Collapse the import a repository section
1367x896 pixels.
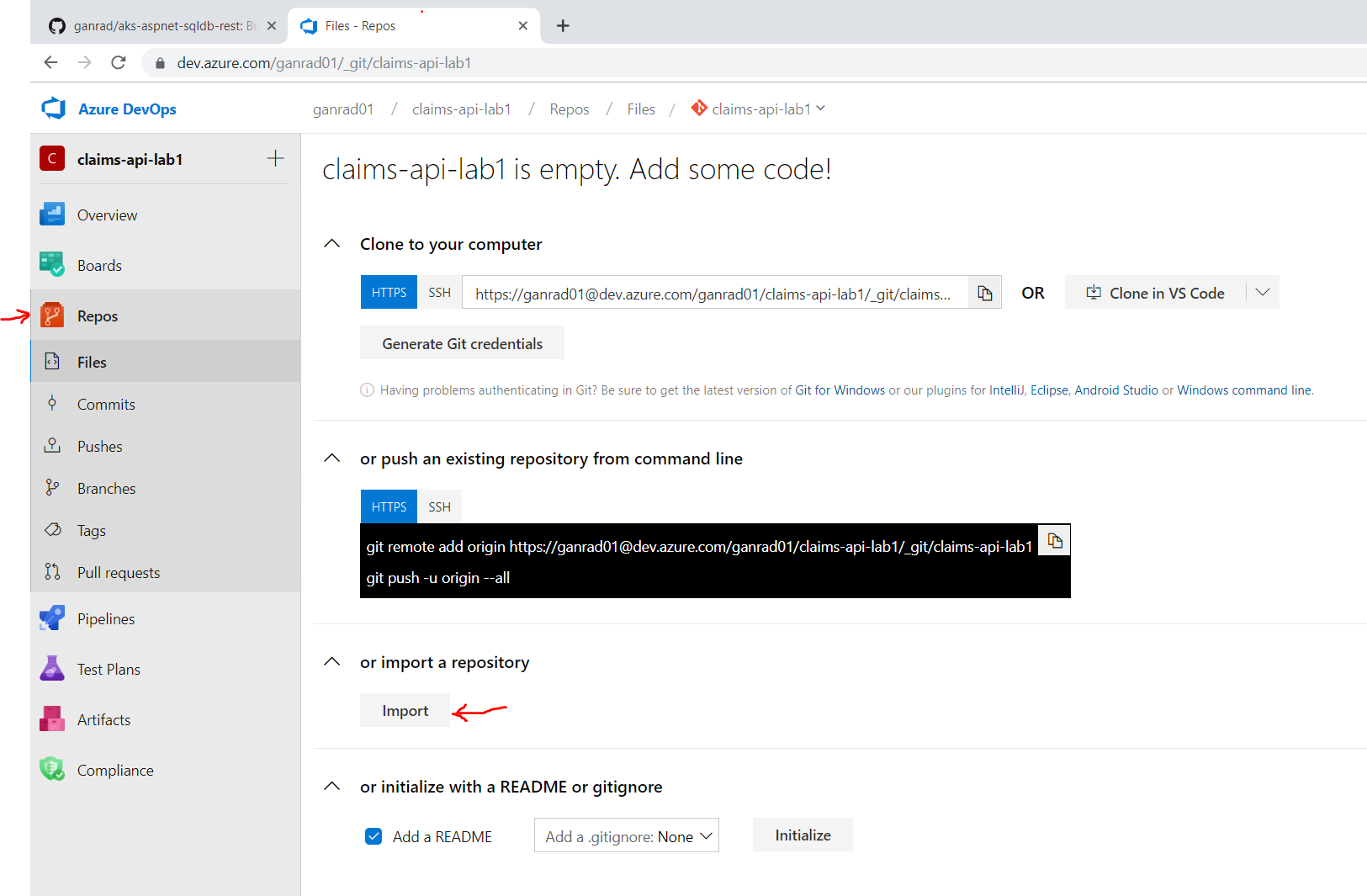(x=332, y=661)
